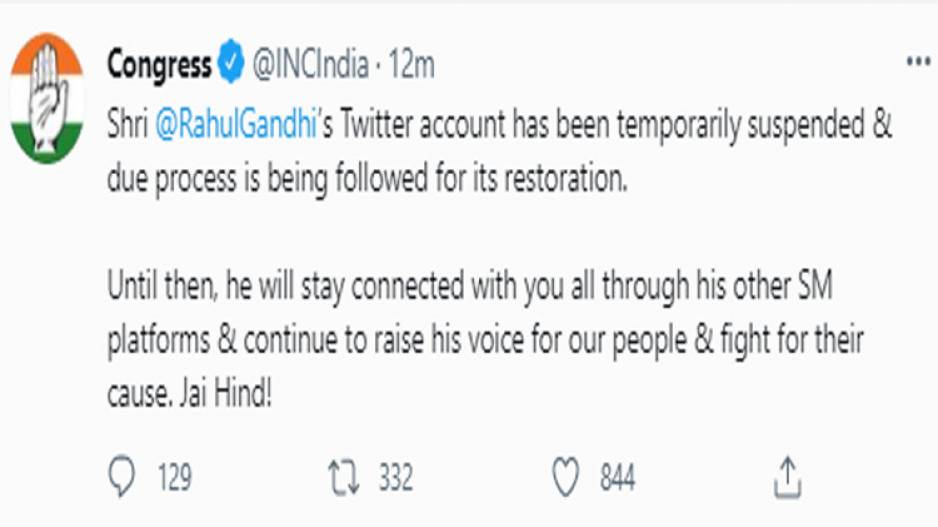Image resolution: width=938 pixels, height=527 pixels.
Task: Click the 'due process is being followed' line
Action: click(367, 179)
